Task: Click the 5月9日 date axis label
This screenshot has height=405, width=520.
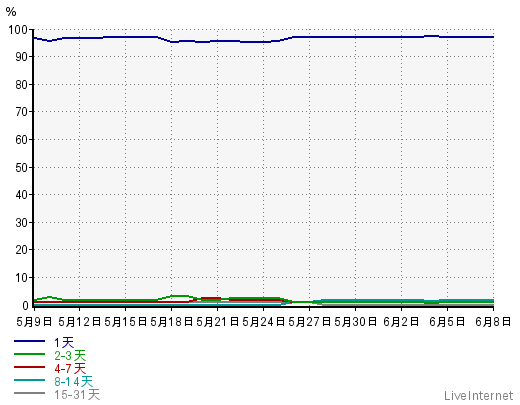Action: coord(34,322)
